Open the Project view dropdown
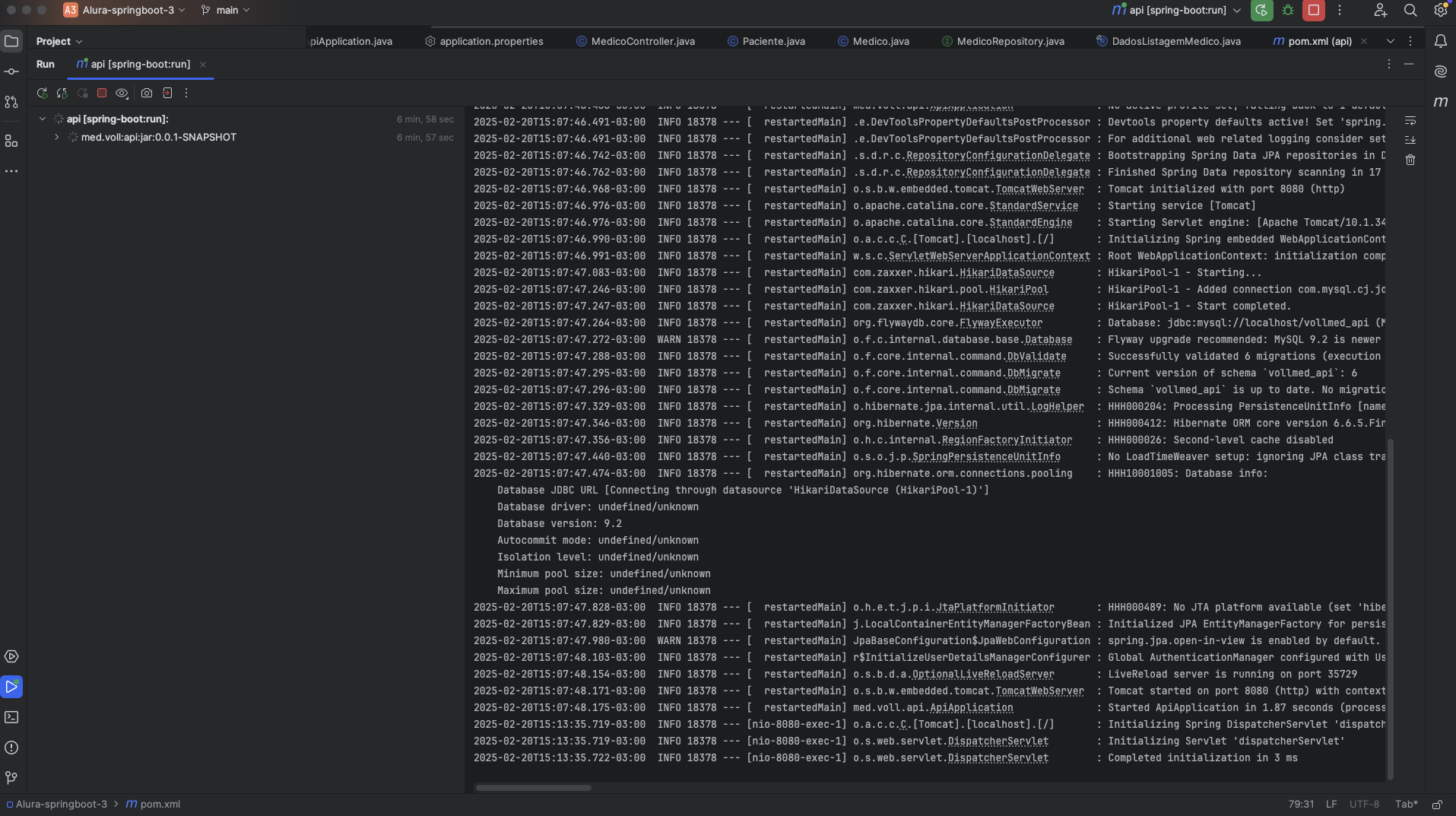 point(59,41)
